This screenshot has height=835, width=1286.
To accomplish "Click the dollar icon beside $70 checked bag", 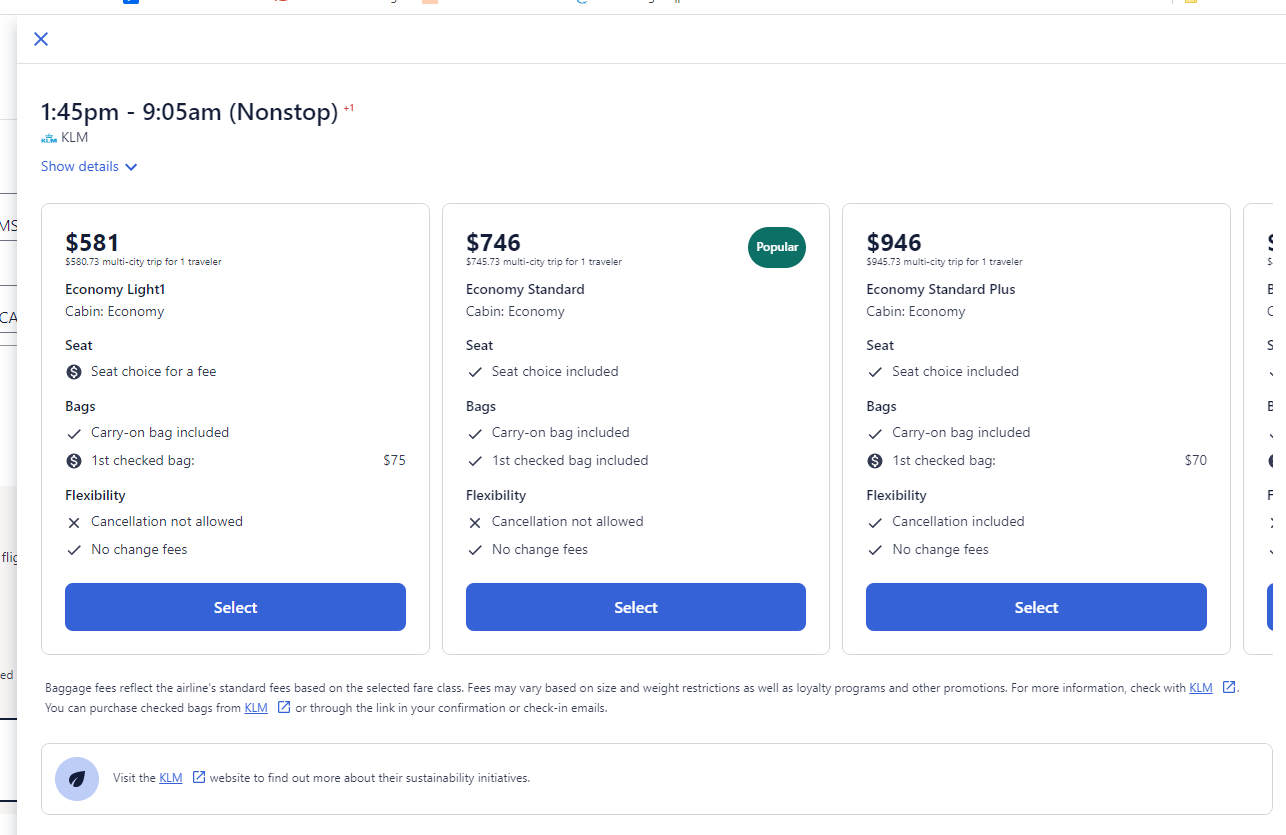I will click(875, 461).
